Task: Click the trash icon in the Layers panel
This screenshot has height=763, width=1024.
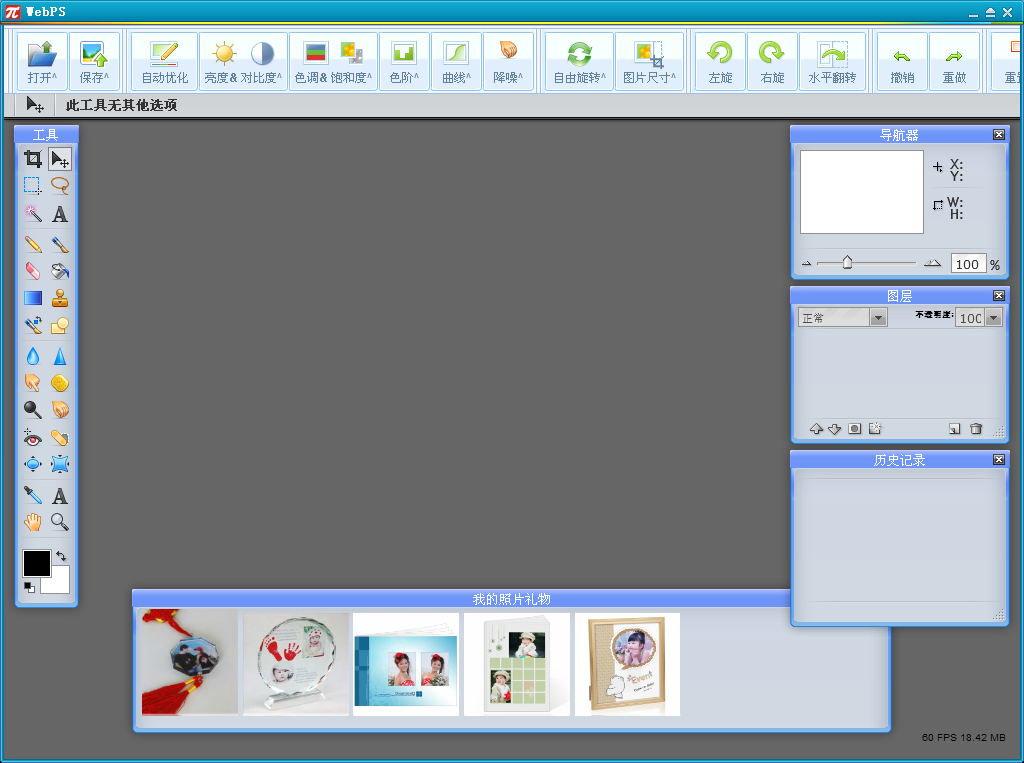Action: point(976,428)
